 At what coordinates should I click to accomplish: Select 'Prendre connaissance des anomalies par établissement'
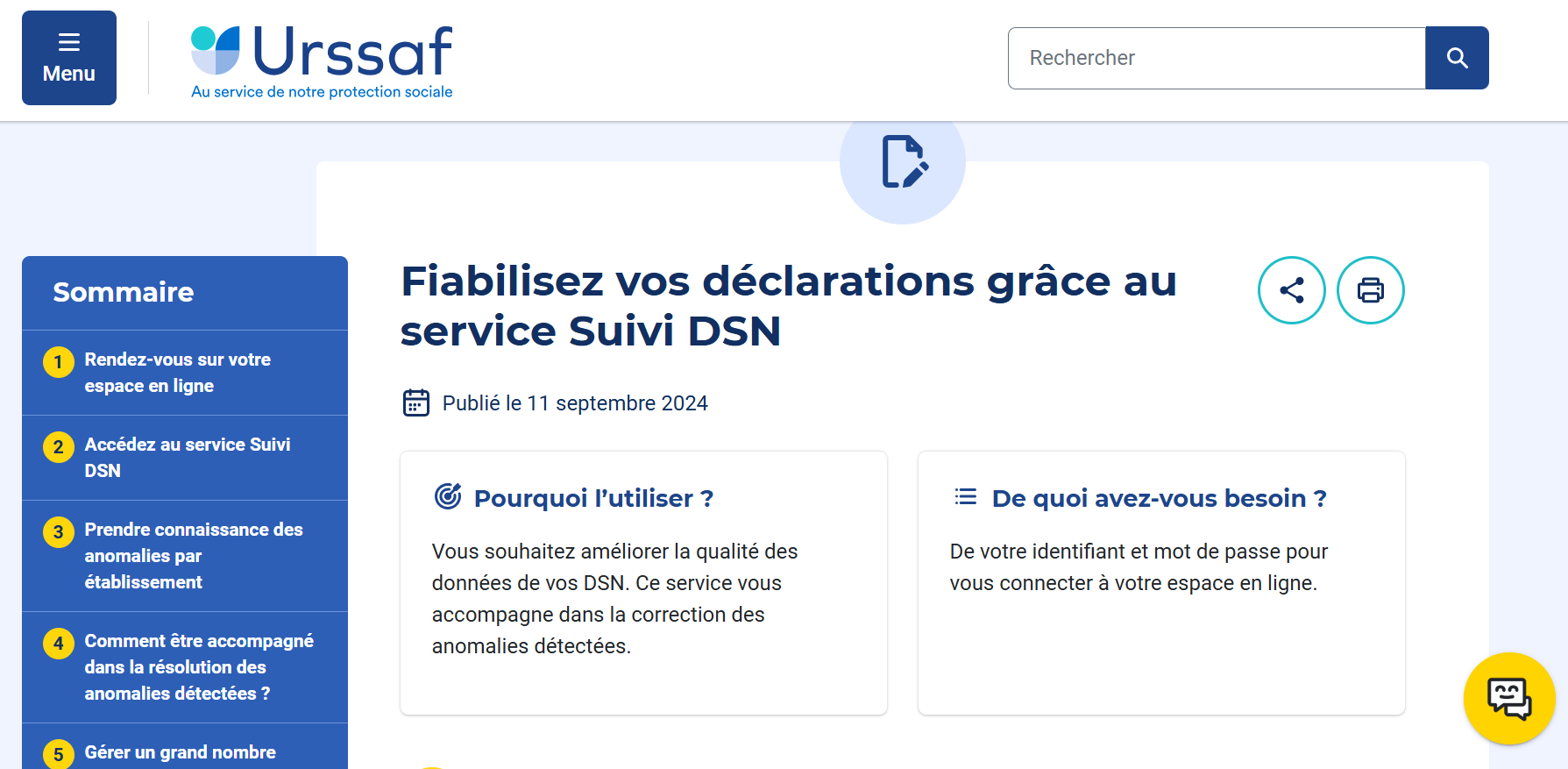[x=193, y=556]
